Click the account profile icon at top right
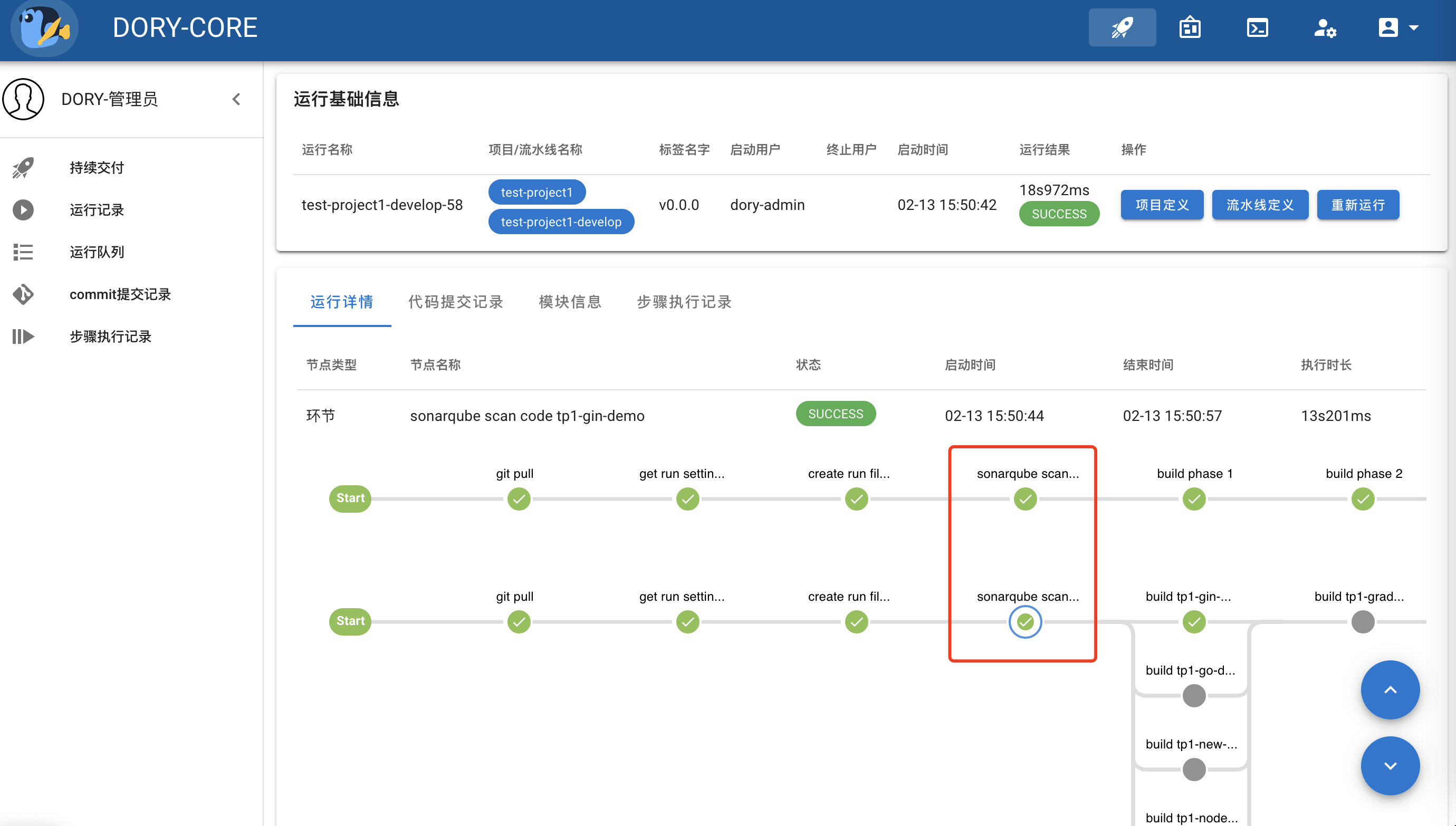The height and width of the screenshot is (826, 1456). click(1388, 27)
